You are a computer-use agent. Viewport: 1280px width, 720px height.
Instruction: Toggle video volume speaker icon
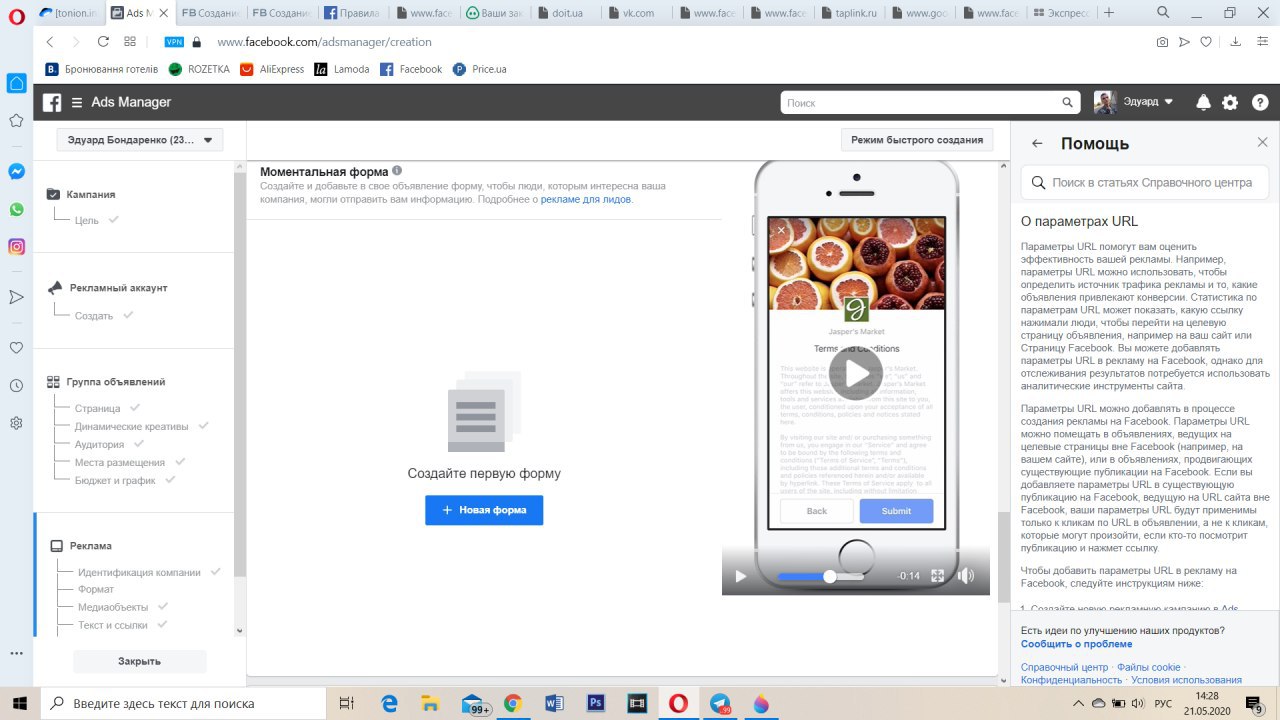pos(966,576)
